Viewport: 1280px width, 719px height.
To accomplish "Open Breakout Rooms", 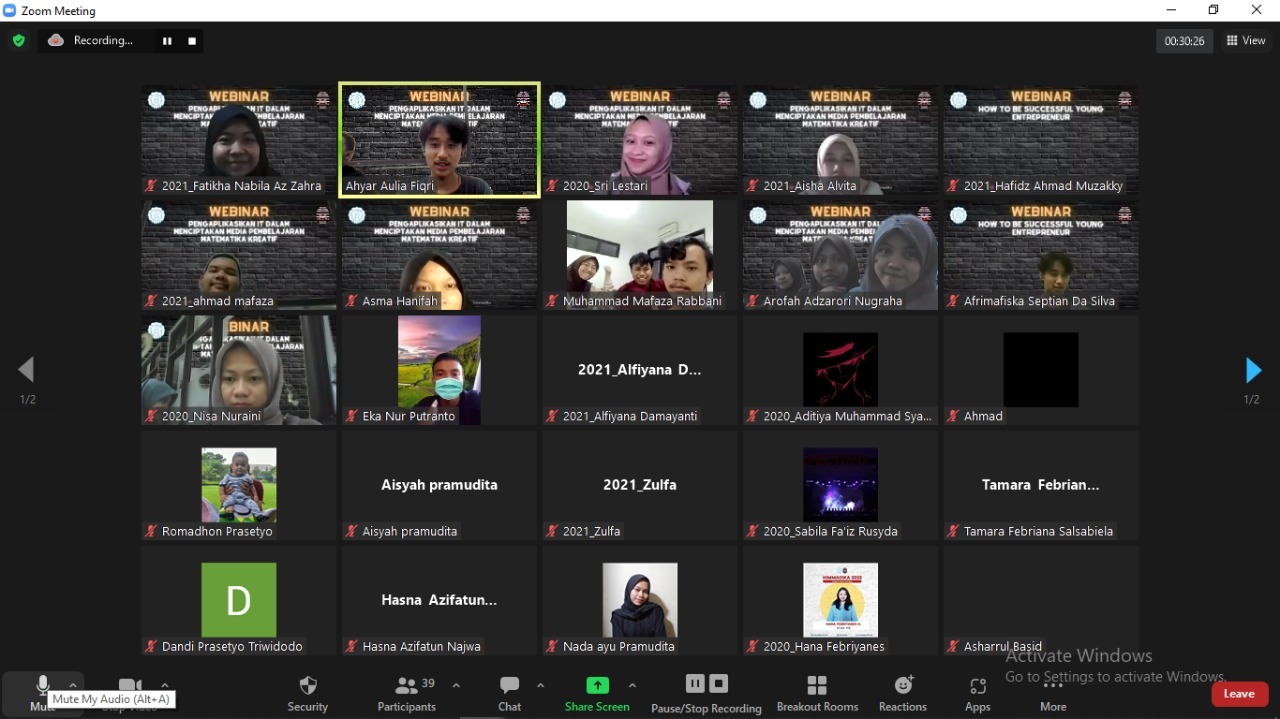I will tap(817, 692).
